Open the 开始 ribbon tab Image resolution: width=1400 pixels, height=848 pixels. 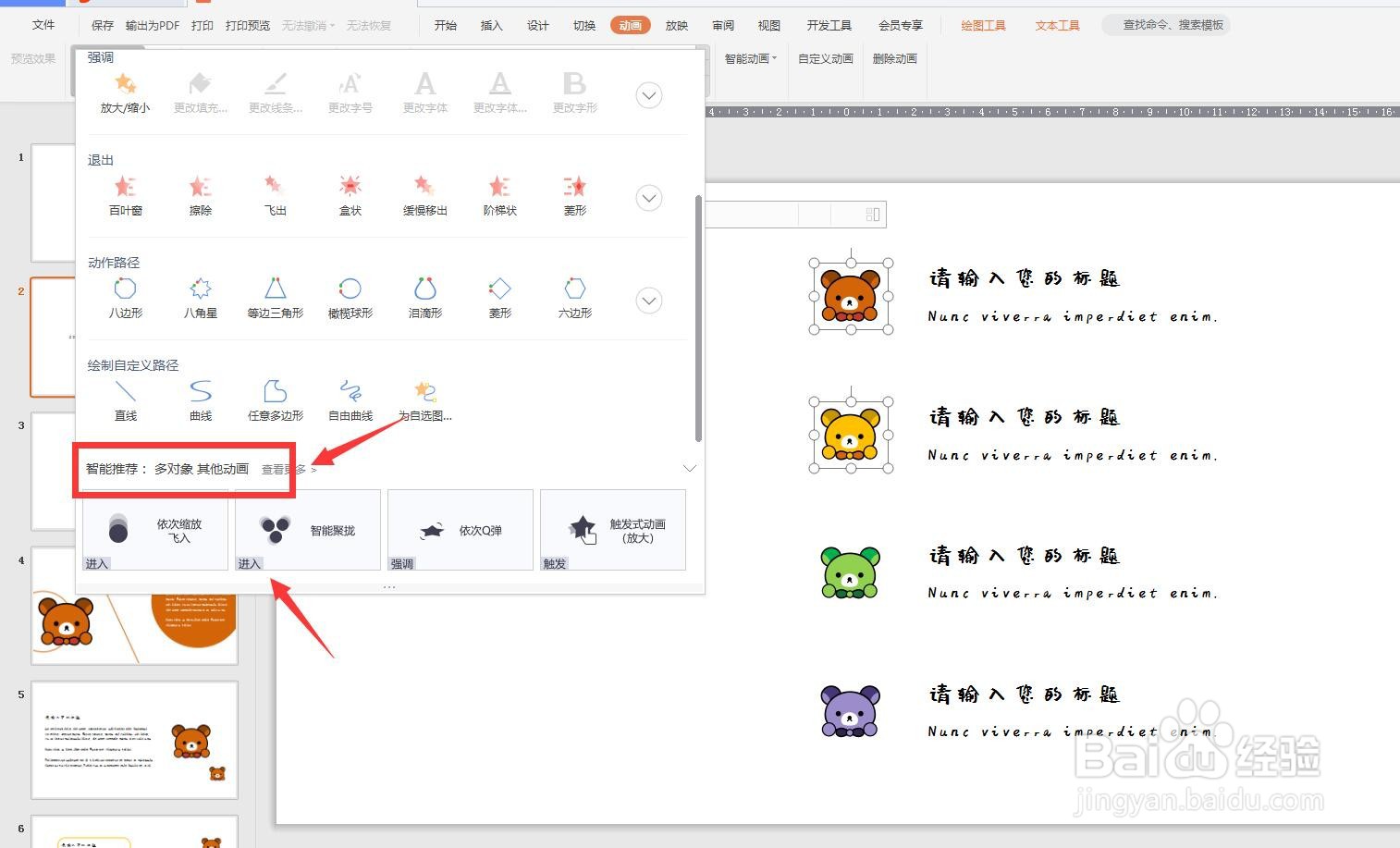click(x=446, y=25)
